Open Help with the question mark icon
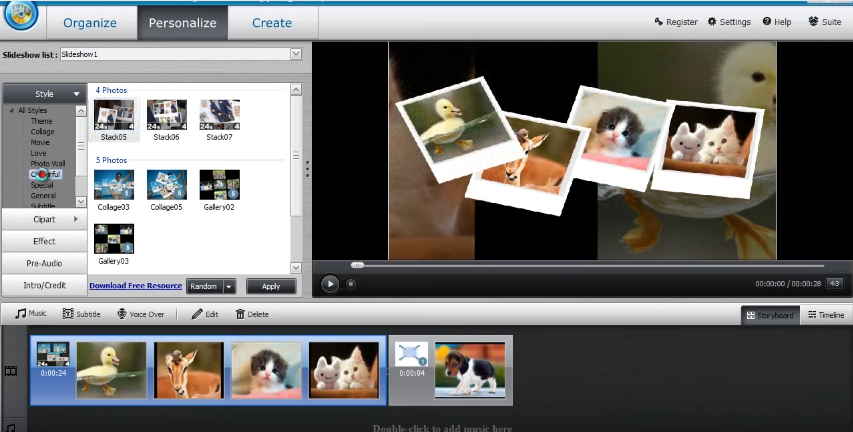The image size is (853, 432). (767, 21)
